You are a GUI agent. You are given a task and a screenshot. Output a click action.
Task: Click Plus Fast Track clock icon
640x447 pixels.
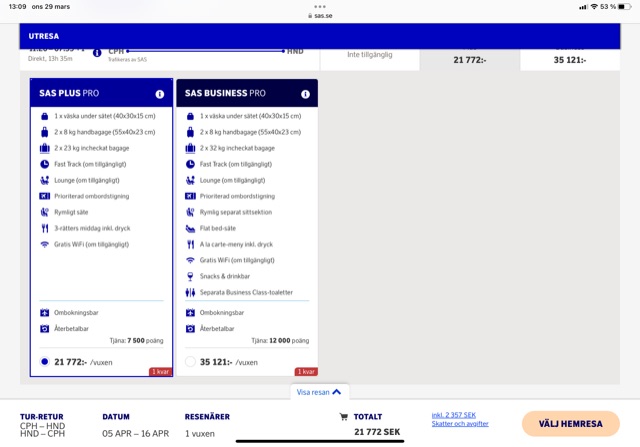pyautogui.click(x=44, y=164)
